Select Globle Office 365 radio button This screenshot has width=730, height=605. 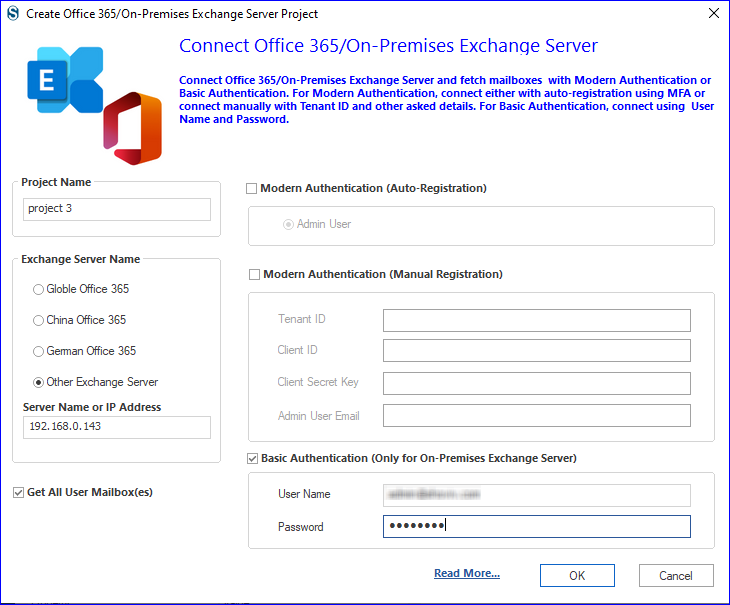[x=38, y=289]
